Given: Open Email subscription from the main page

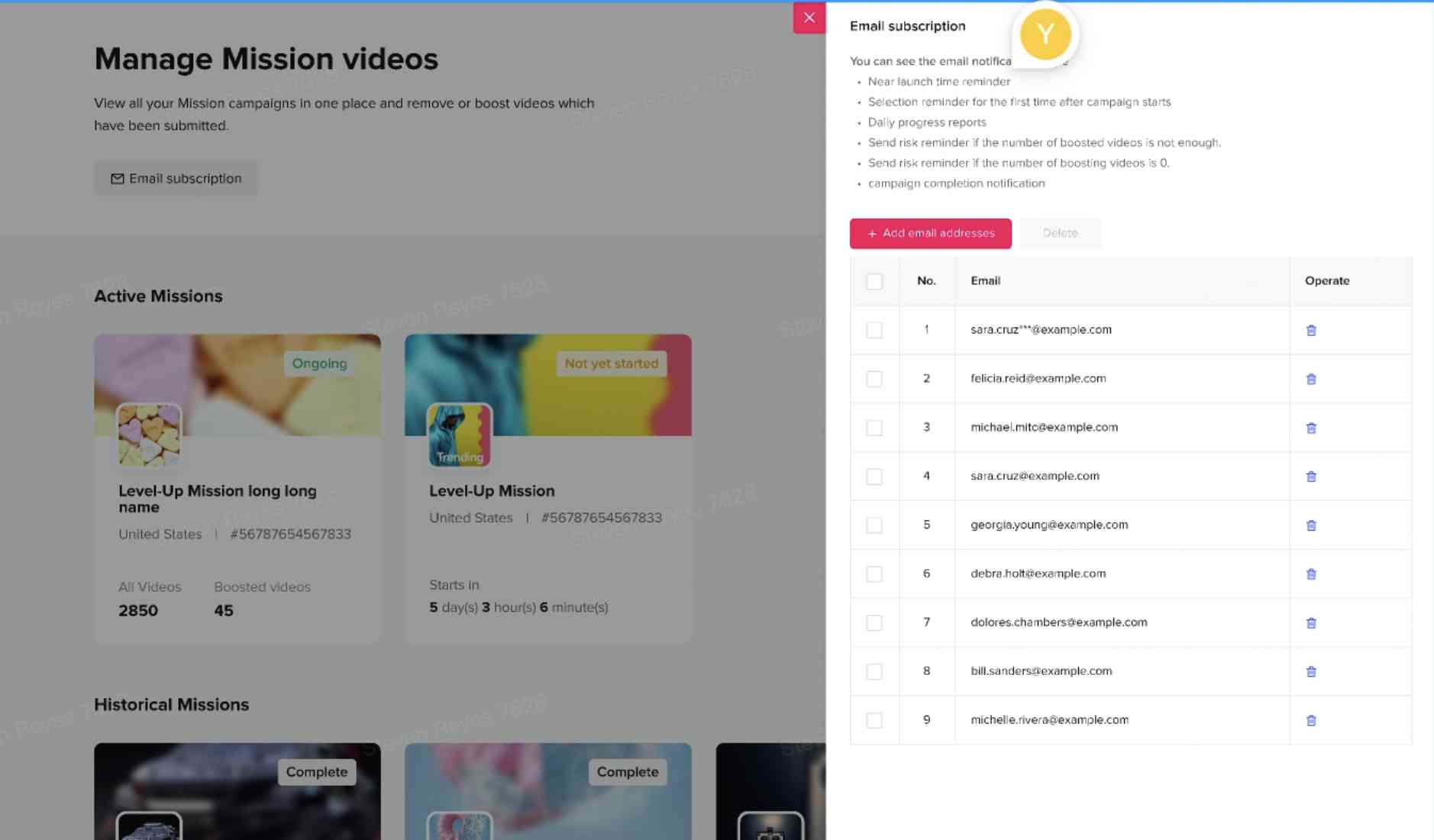Looking at the screenshot, I should tap(176, 179).
